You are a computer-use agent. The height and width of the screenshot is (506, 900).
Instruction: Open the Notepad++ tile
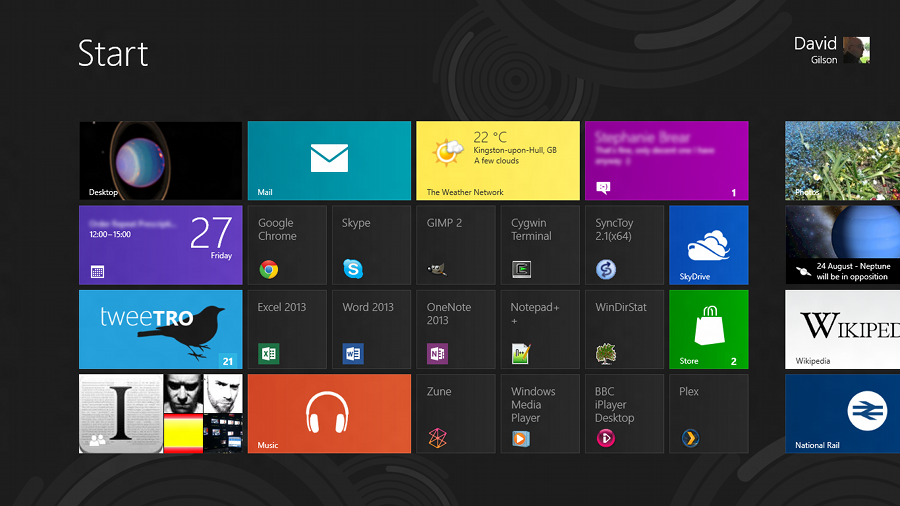click(540, 329)
